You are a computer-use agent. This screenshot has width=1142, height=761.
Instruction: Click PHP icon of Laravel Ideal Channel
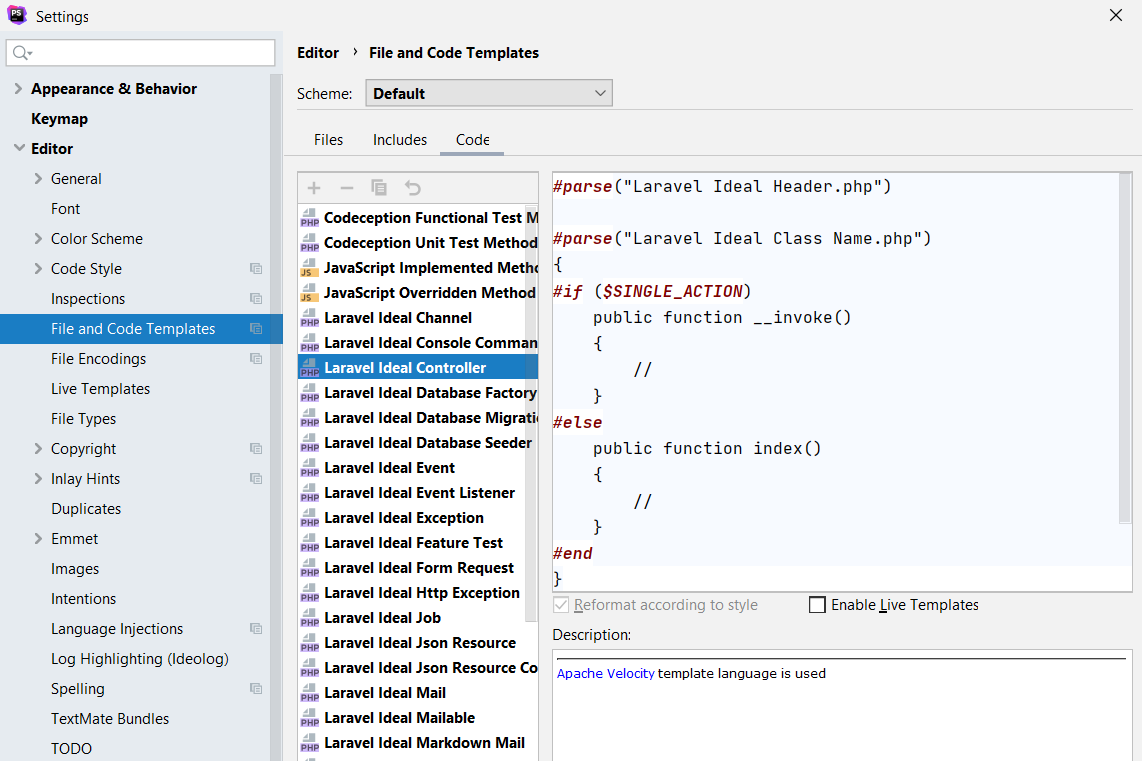(x=310, y=318)
